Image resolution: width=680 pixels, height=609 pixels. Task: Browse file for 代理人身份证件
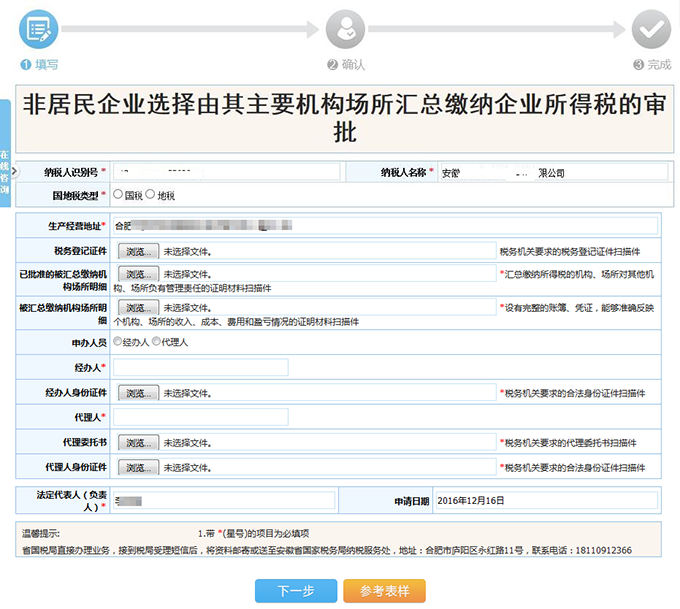(x=138, y=467)
